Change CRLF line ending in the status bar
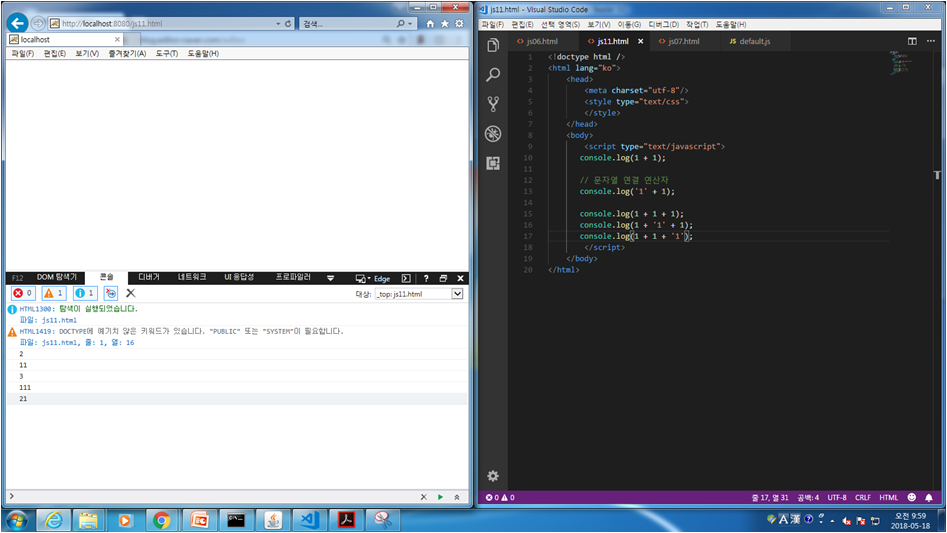 pyautogui.click(x=862, y=497)
